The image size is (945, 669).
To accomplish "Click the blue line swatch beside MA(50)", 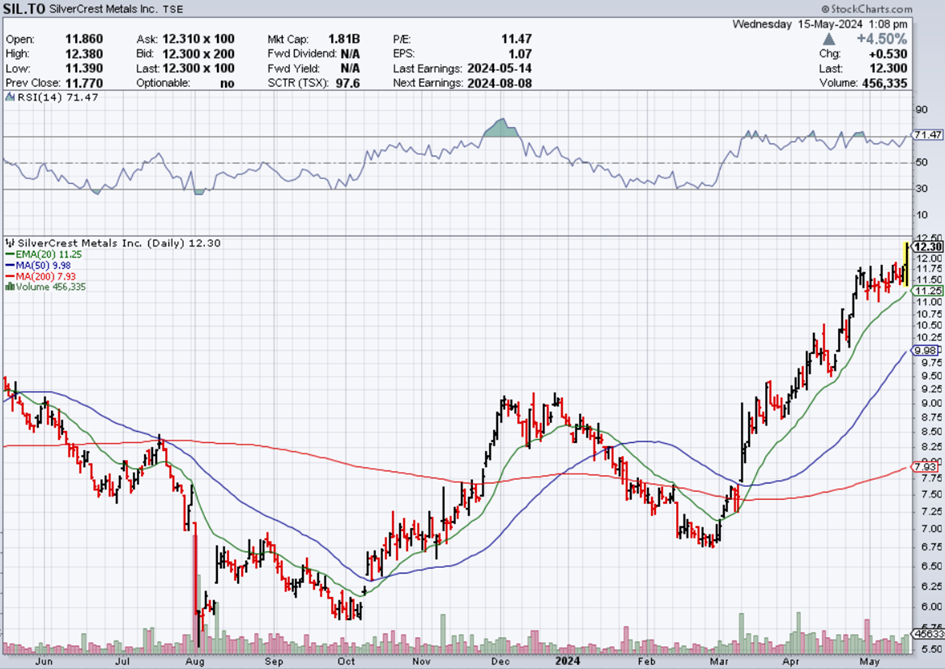I will coord(10,265).
